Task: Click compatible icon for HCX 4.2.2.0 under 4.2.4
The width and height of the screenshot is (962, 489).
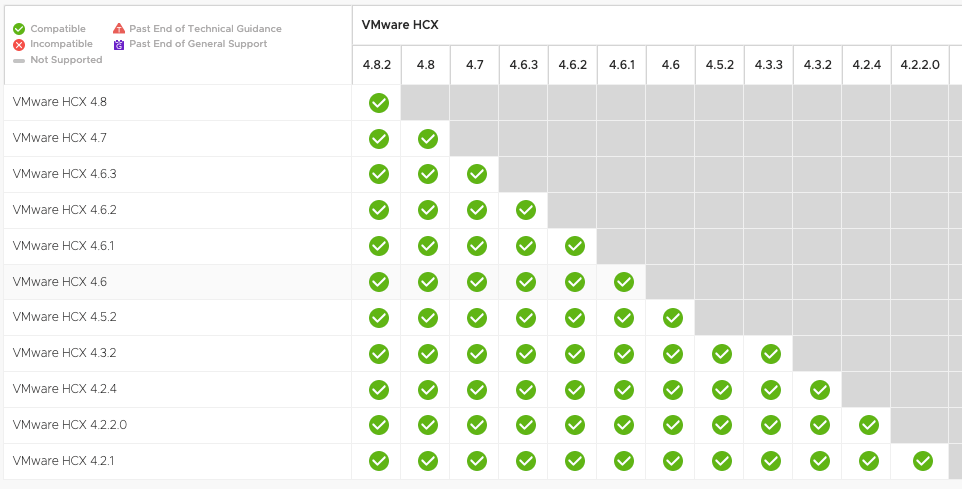Action: pyautogui.click(x=868, y=426)
